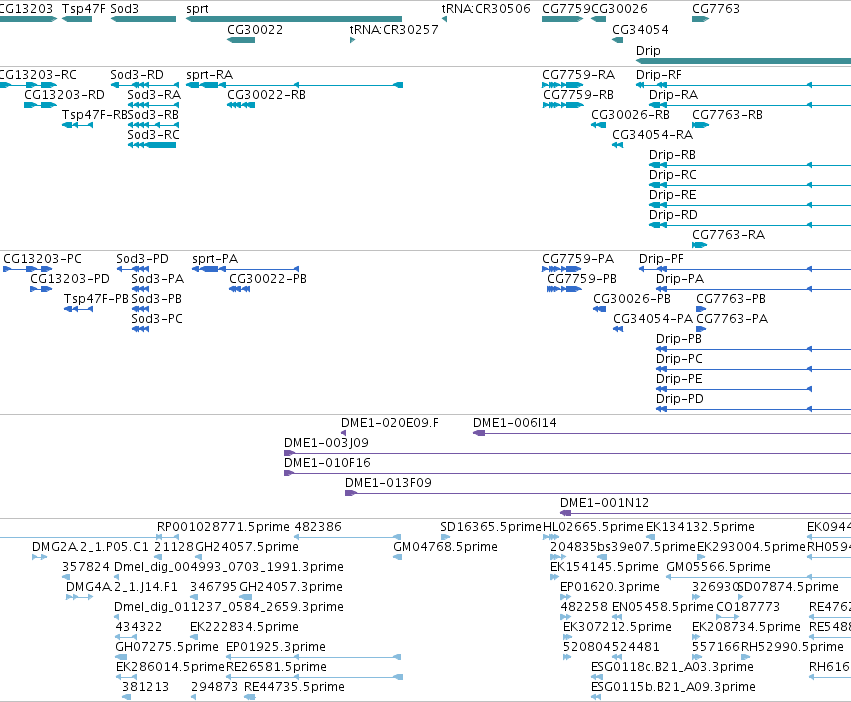Click the ESG0118c.B21_A03.3prime EST label
Image resolution: width=851 pixels, height=702 pixels.
pyautogui.click(x=672, y=667)
